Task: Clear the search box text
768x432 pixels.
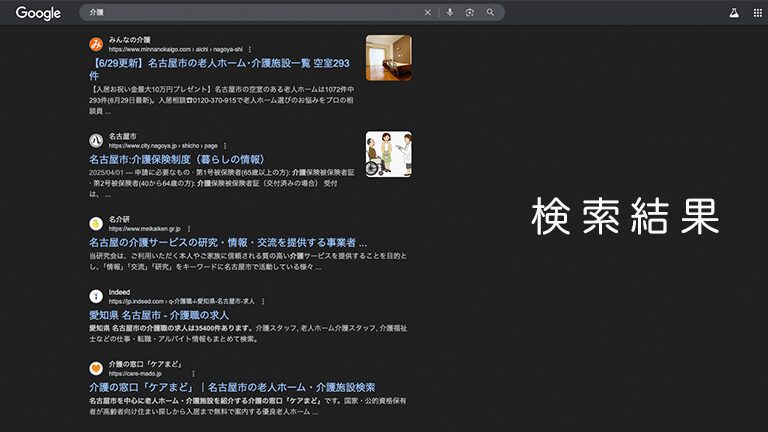Action: [x=428, y=13]
